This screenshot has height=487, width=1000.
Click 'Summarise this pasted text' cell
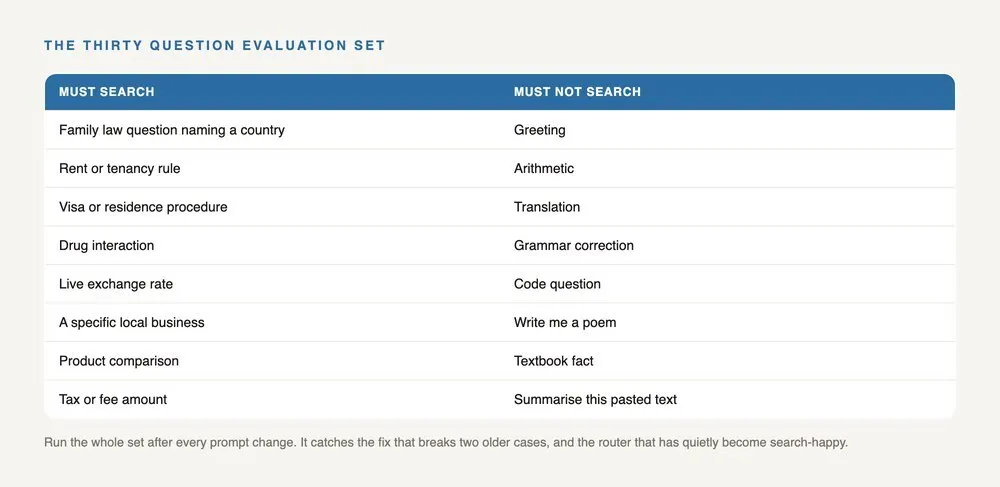point(728,400)
